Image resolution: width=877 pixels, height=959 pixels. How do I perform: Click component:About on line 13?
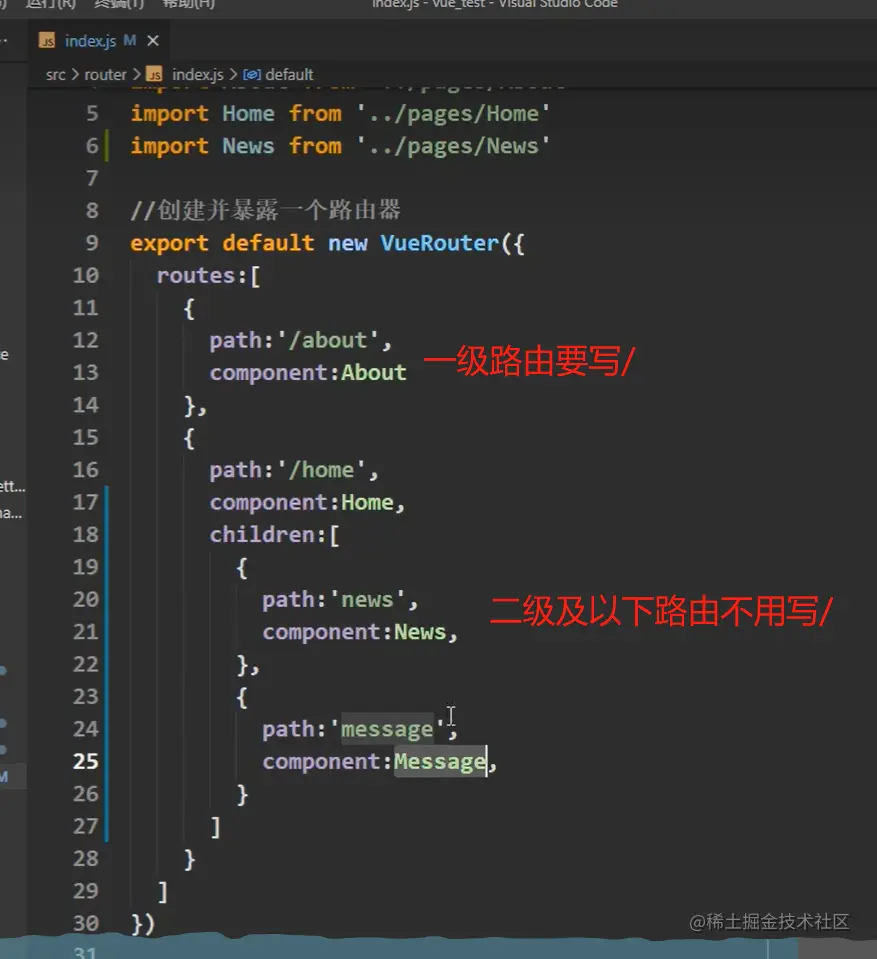point(308,373)
